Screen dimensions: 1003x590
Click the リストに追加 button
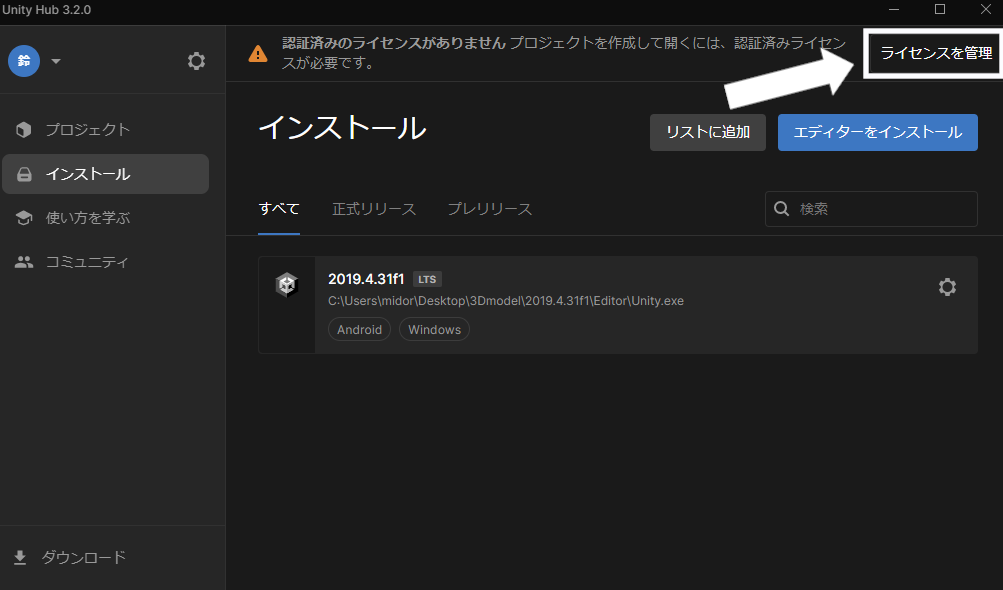point(707,132)
